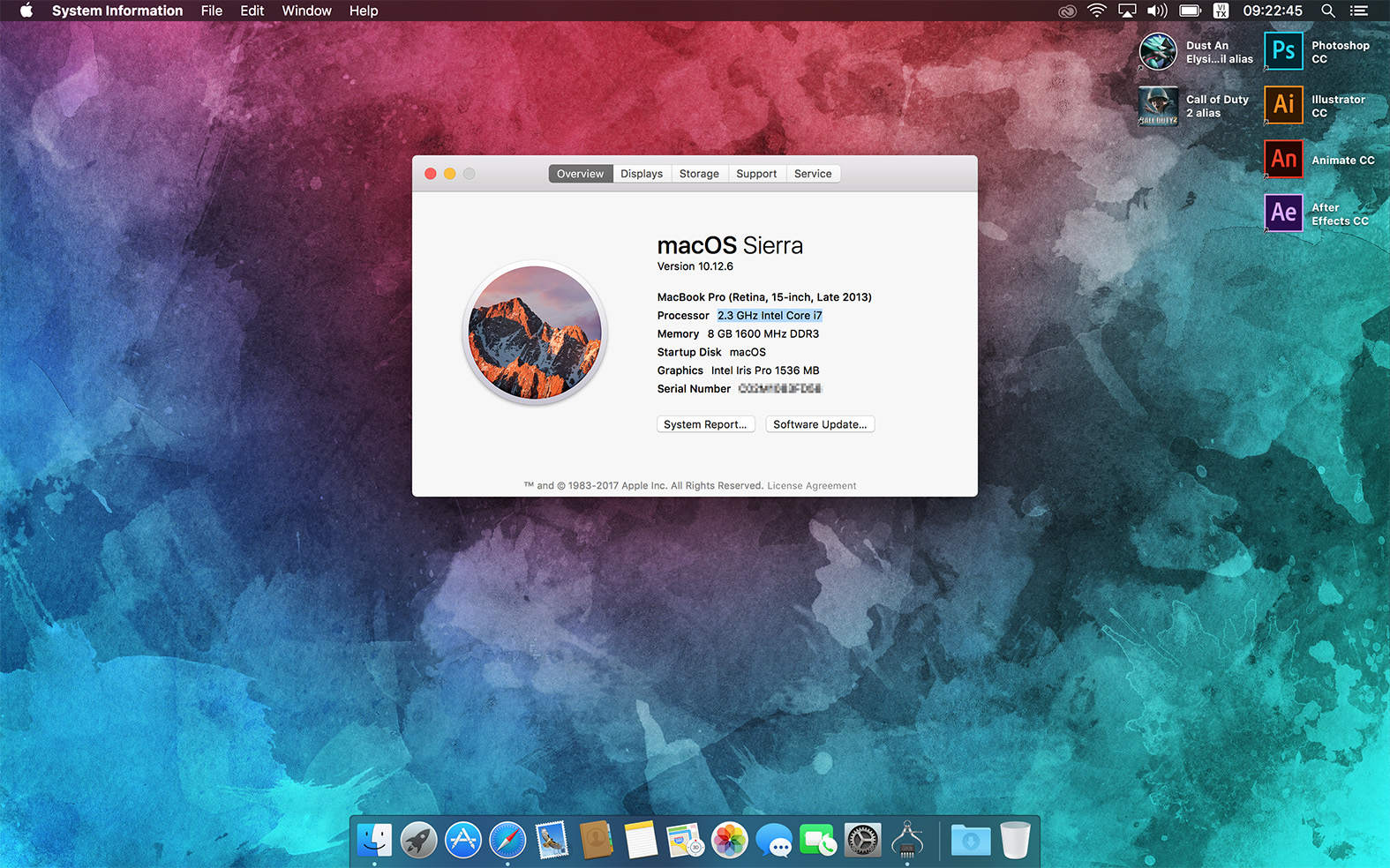This screenshot has width=1390, height=868.
Task: Minimize the About This Mac window
Action: tap(450, 174)
